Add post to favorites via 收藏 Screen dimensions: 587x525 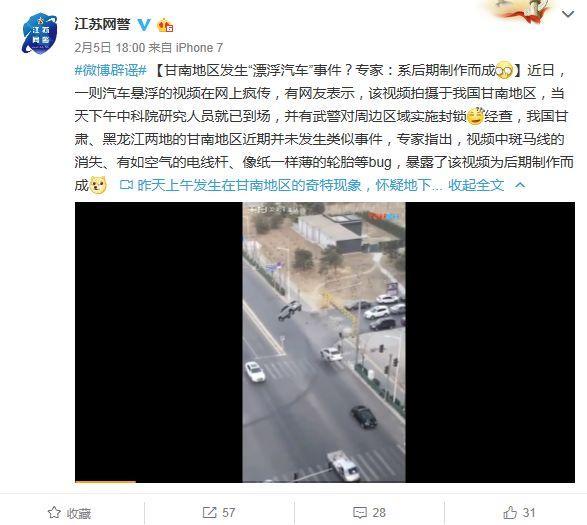69,513
